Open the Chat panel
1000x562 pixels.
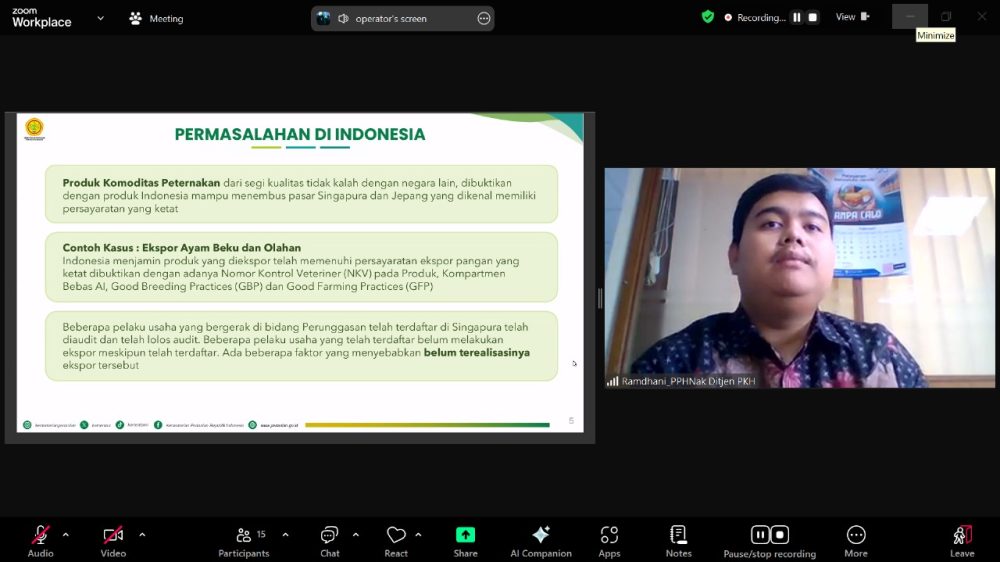pyautogui.click(x=330, y=541)
